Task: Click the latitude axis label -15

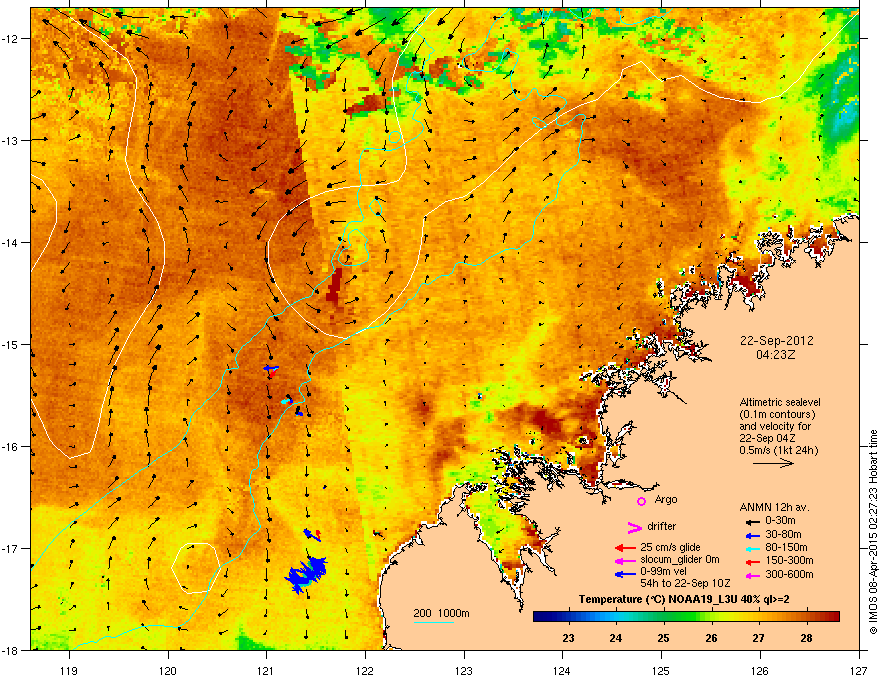Action: pos(11,344)
